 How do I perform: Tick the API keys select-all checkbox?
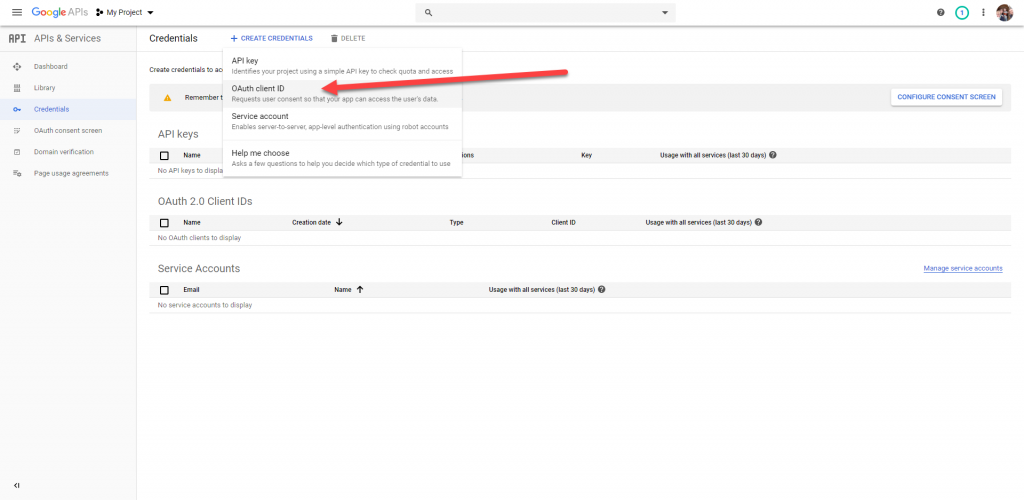pyautogui.click(x=164, y=155)
